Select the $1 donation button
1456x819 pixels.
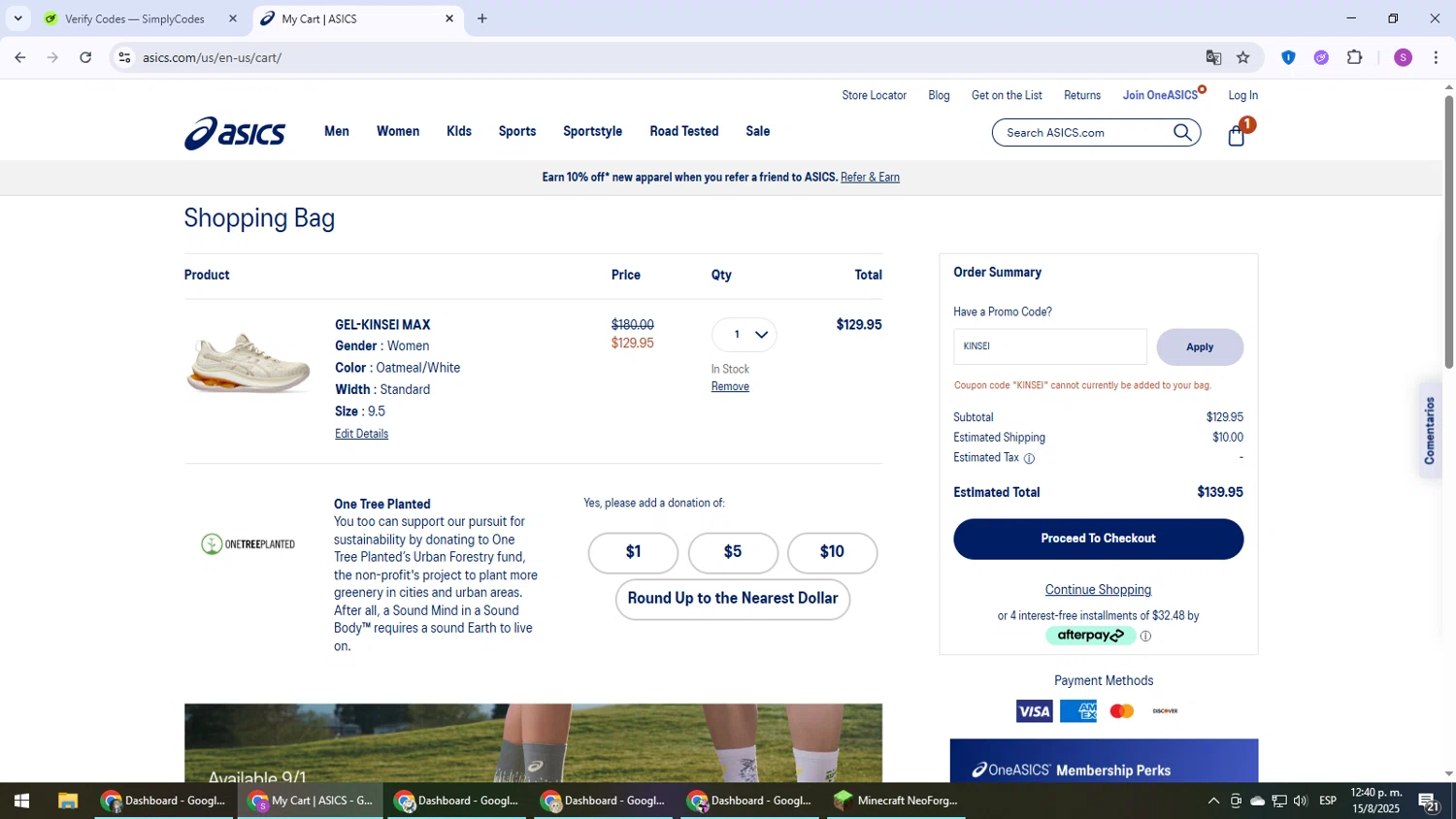(633, 552)
